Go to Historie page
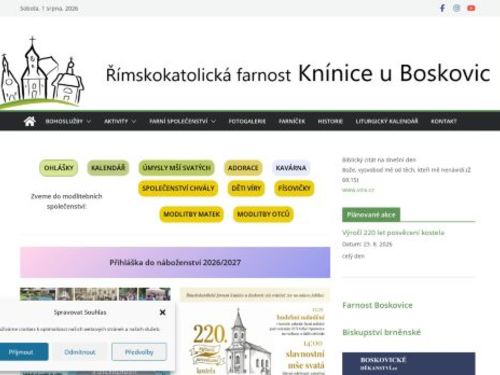This screenshot has width=500, height=375. [x=330, y=121]
